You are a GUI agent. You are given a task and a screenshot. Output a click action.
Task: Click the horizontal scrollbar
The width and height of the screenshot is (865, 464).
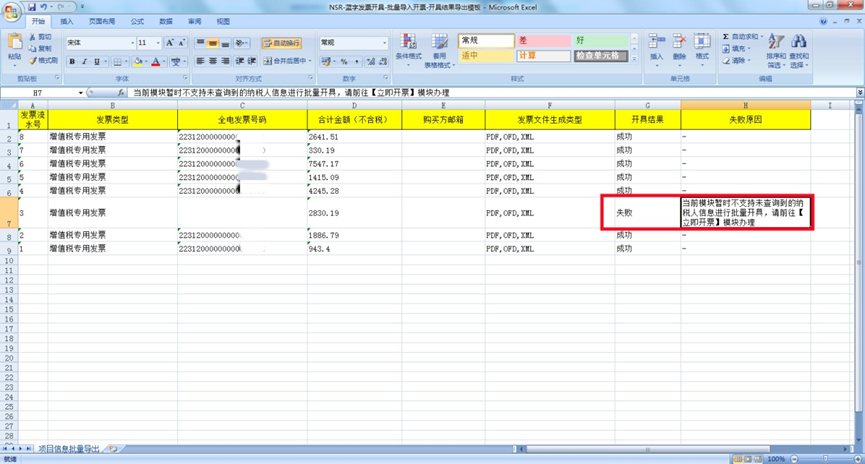(x=648, y=449)
